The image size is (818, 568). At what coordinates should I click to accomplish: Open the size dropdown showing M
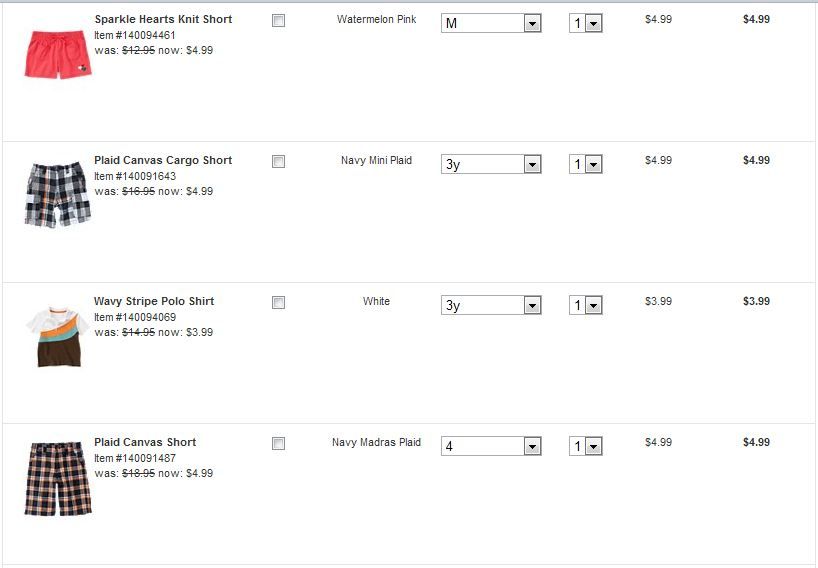click(x=491, y=23)
